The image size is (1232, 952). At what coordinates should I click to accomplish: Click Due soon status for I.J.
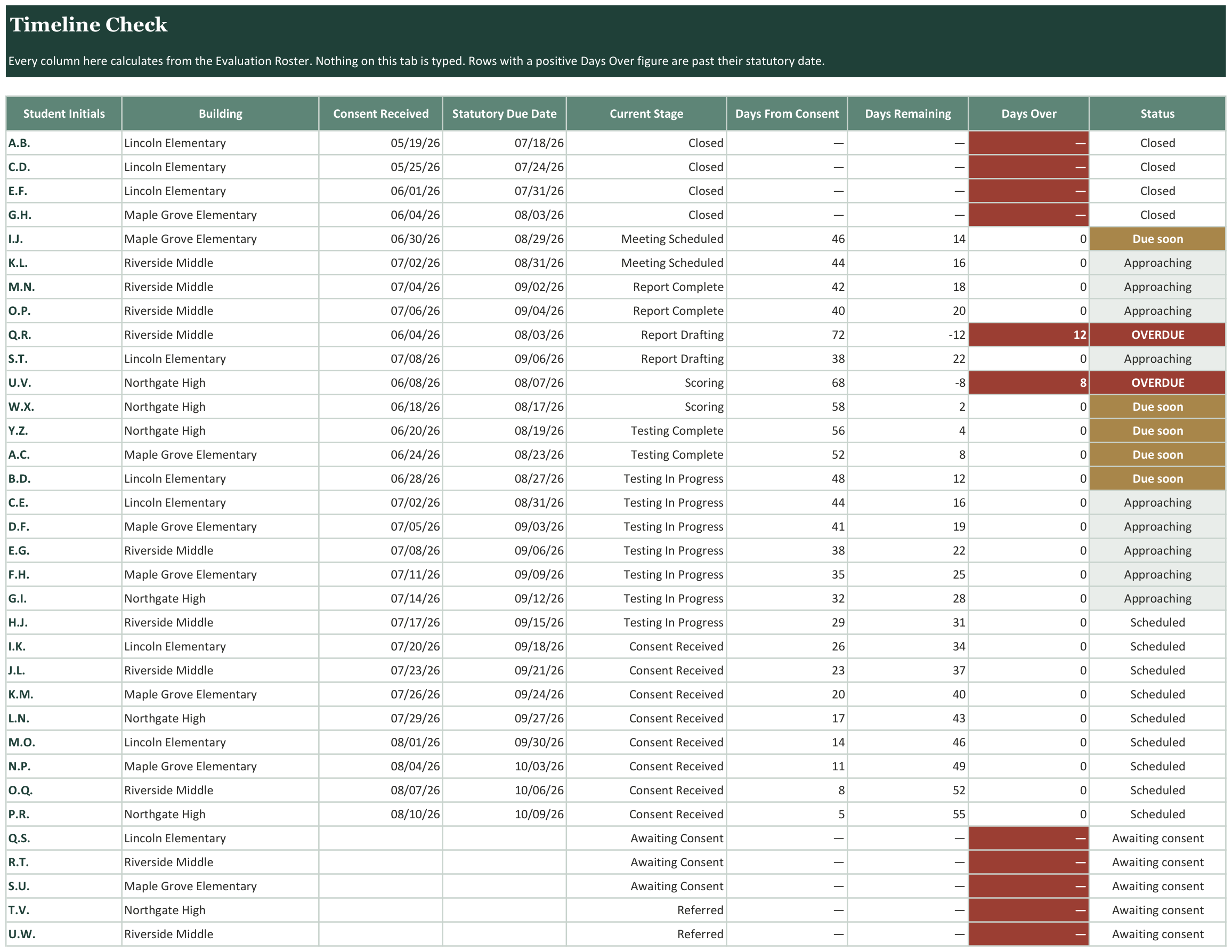tap(1157, 239)
